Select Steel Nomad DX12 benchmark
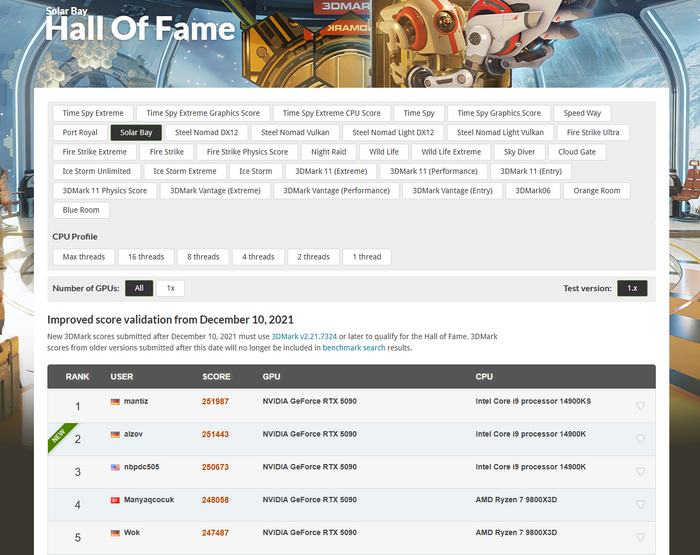700x555 pixels. (206, 132)
